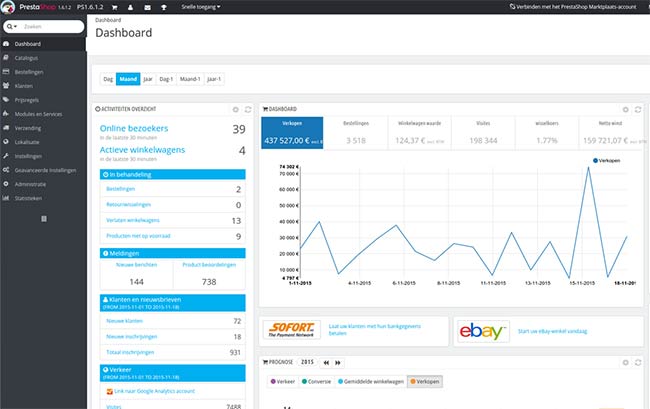
Task: Click Verbinden met PrestaShop Marktplaats-account link
Action: [572, 7]
